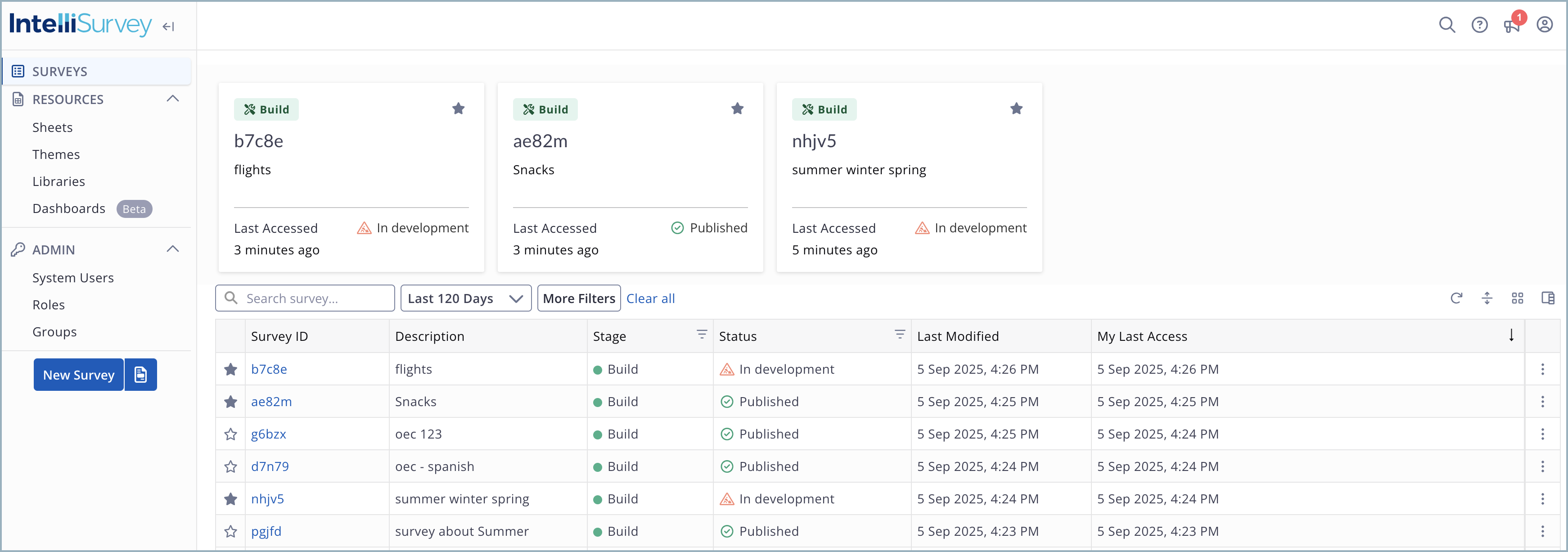Adjust row height with the spacing icon
This screenshot has height=552, width=1568.
pyautogui.click(x=1487, y=298)
